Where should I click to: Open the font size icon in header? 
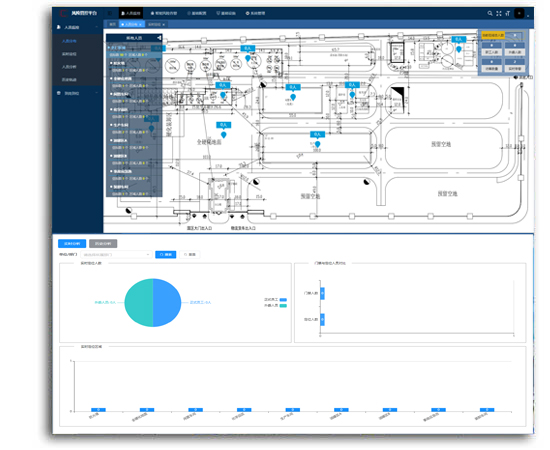pos(508,13)
